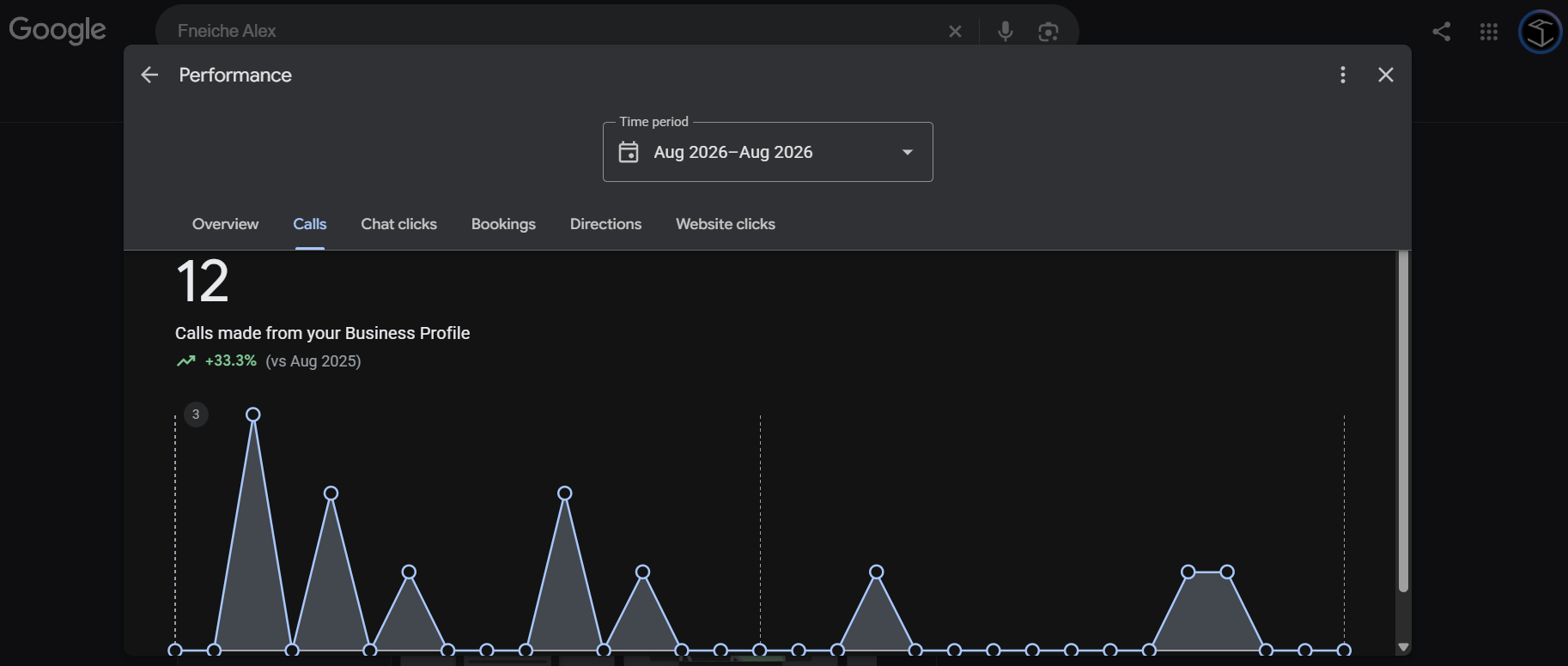
Task: Click the vertical scrollbar thumb
Action: point(1403,421)
